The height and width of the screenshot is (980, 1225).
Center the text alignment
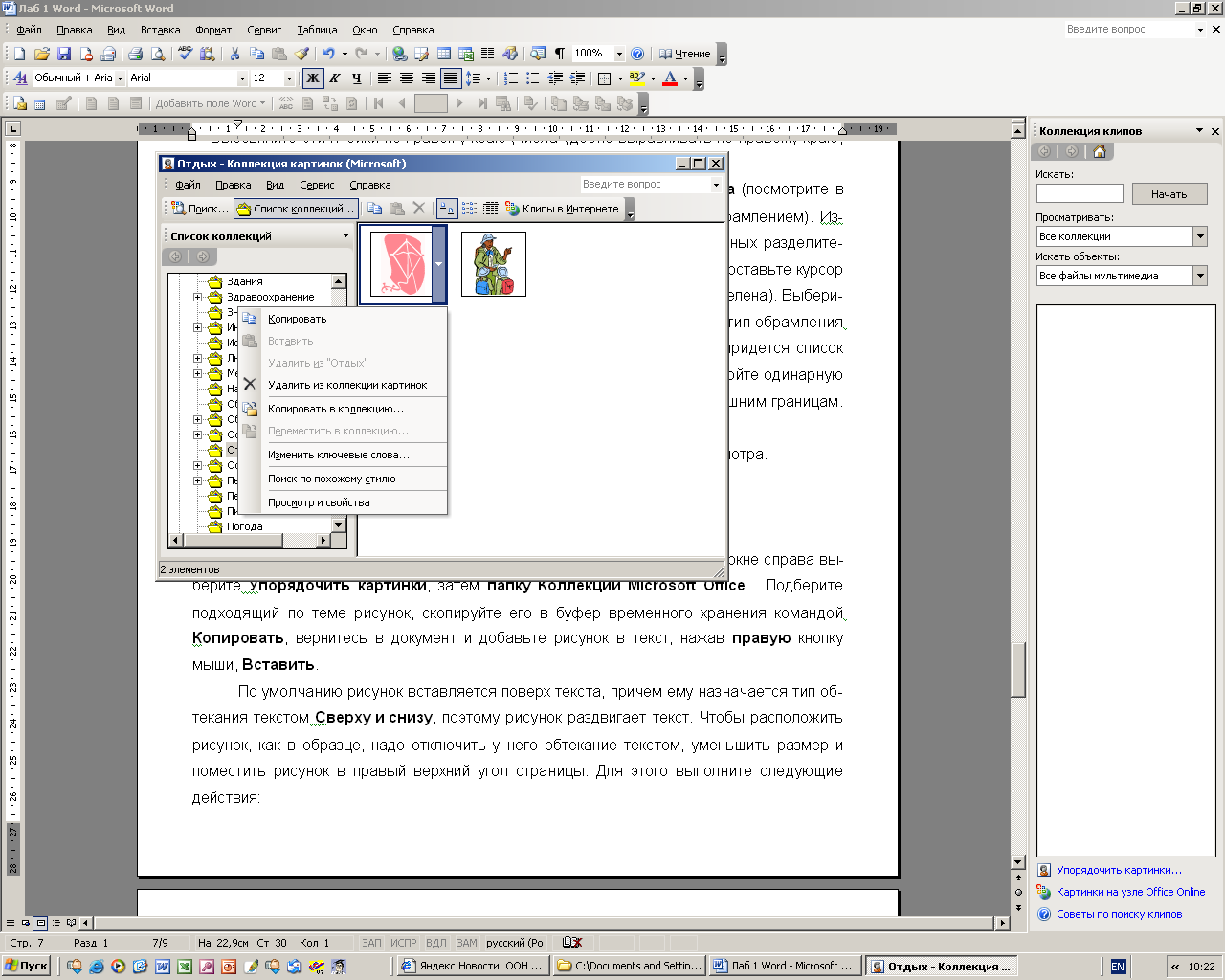(x=406, y=78)
